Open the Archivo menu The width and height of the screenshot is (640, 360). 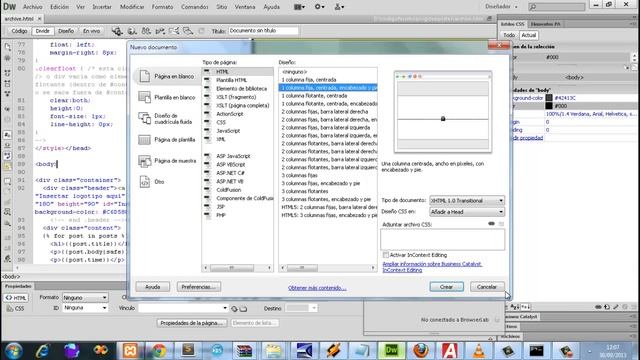[x=33, y=7]
